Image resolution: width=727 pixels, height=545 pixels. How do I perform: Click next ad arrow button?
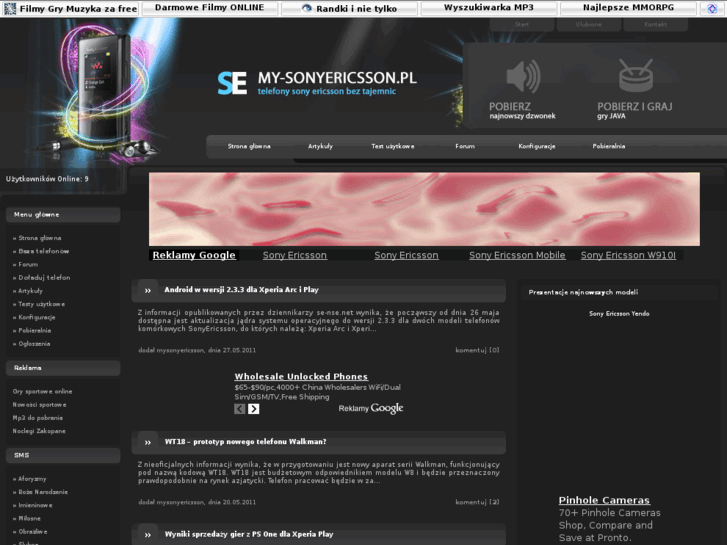click(x=253, y=409)
